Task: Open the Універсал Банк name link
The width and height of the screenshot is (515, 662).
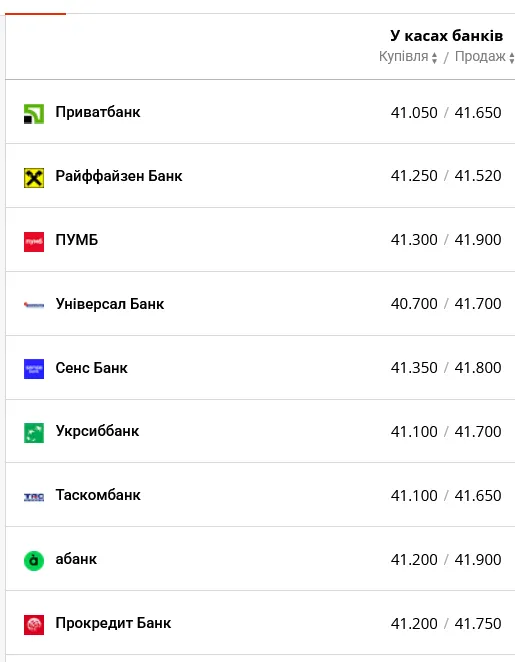Action: point(110,304)
